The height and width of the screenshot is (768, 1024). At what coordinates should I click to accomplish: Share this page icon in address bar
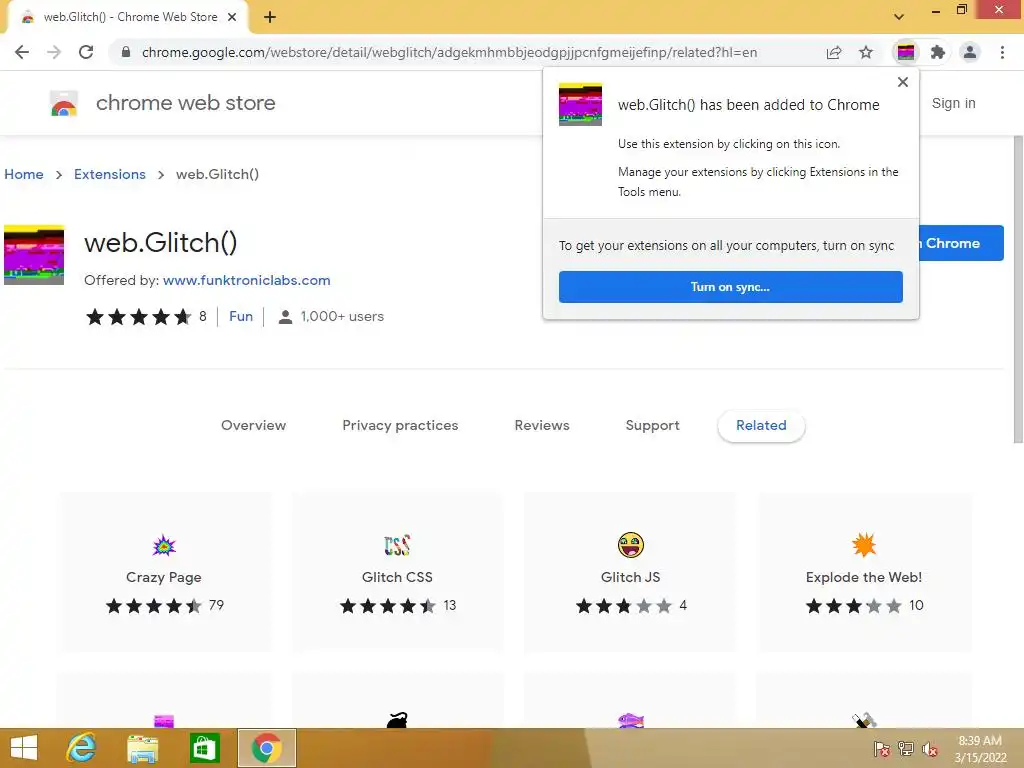[x=834, y=52]
